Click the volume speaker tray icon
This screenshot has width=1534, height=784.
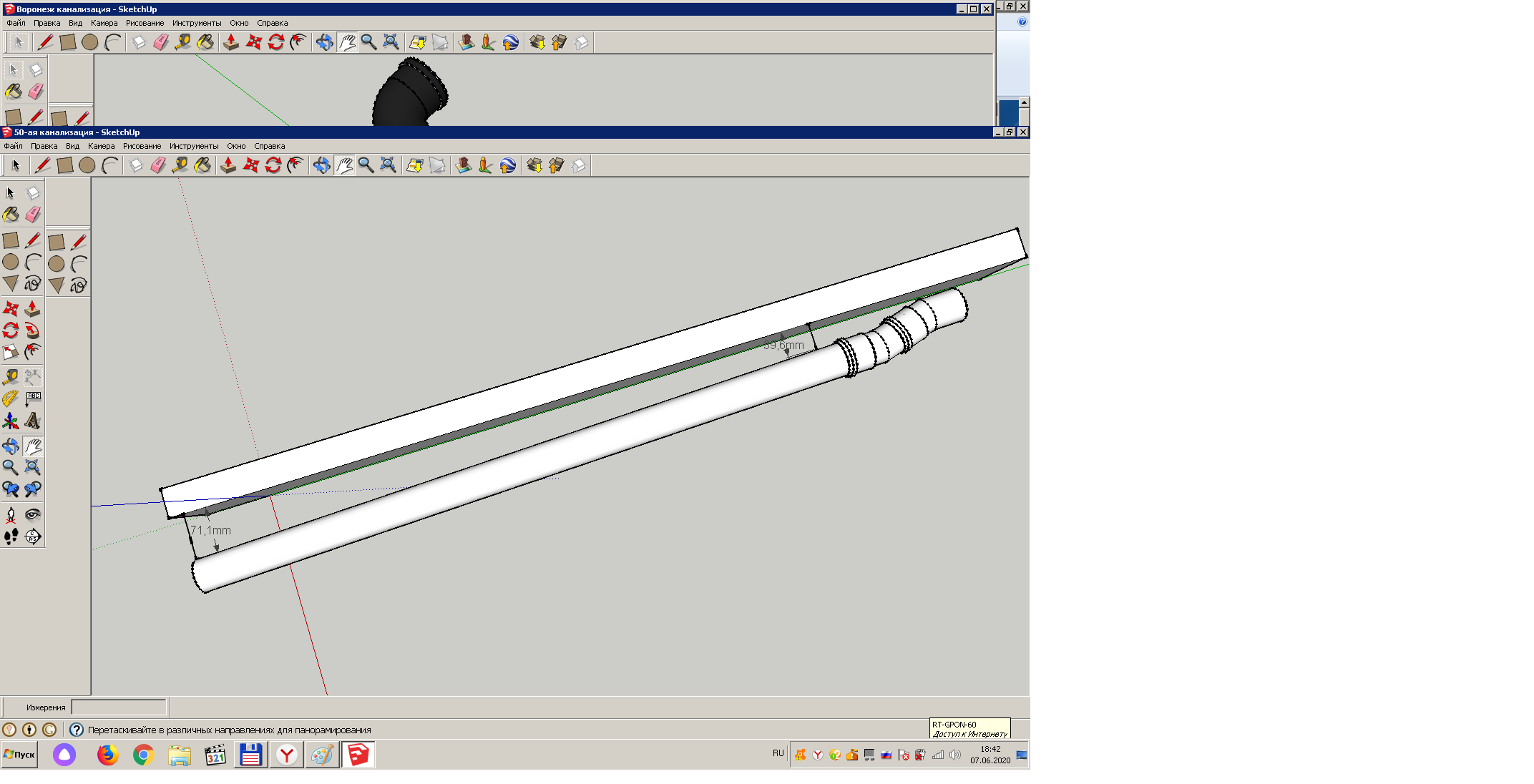pyautogui.click(x=955, y=755)
